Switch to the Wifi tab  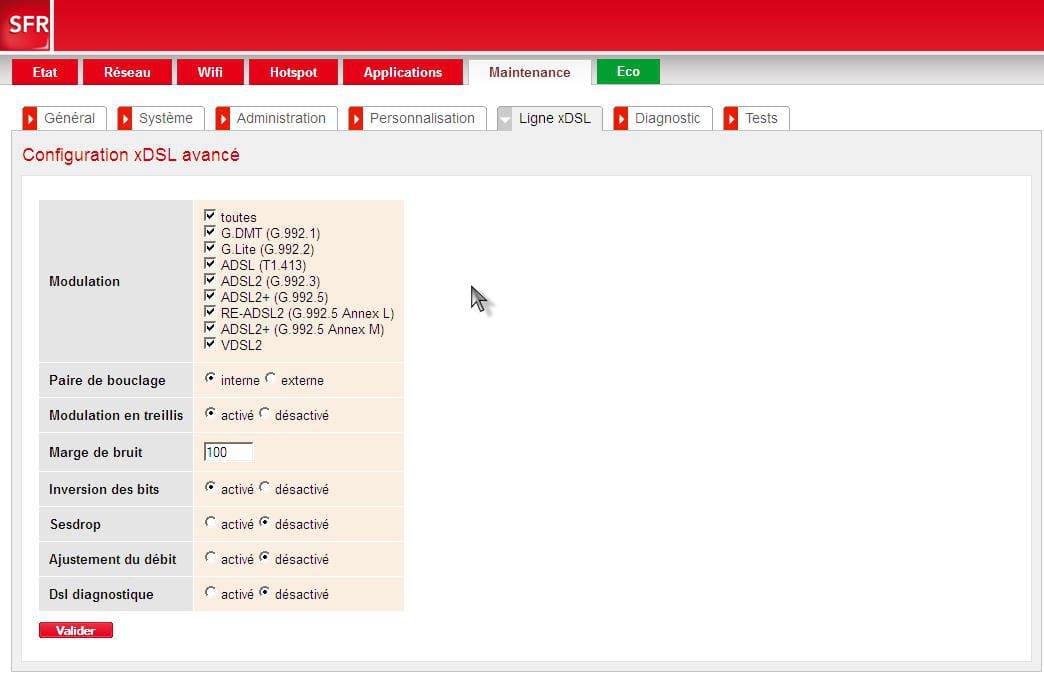(210, 72)
